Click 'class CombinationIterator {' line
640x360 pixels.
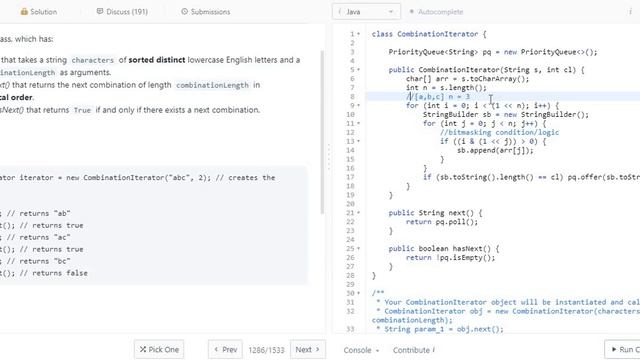[429, 34]
